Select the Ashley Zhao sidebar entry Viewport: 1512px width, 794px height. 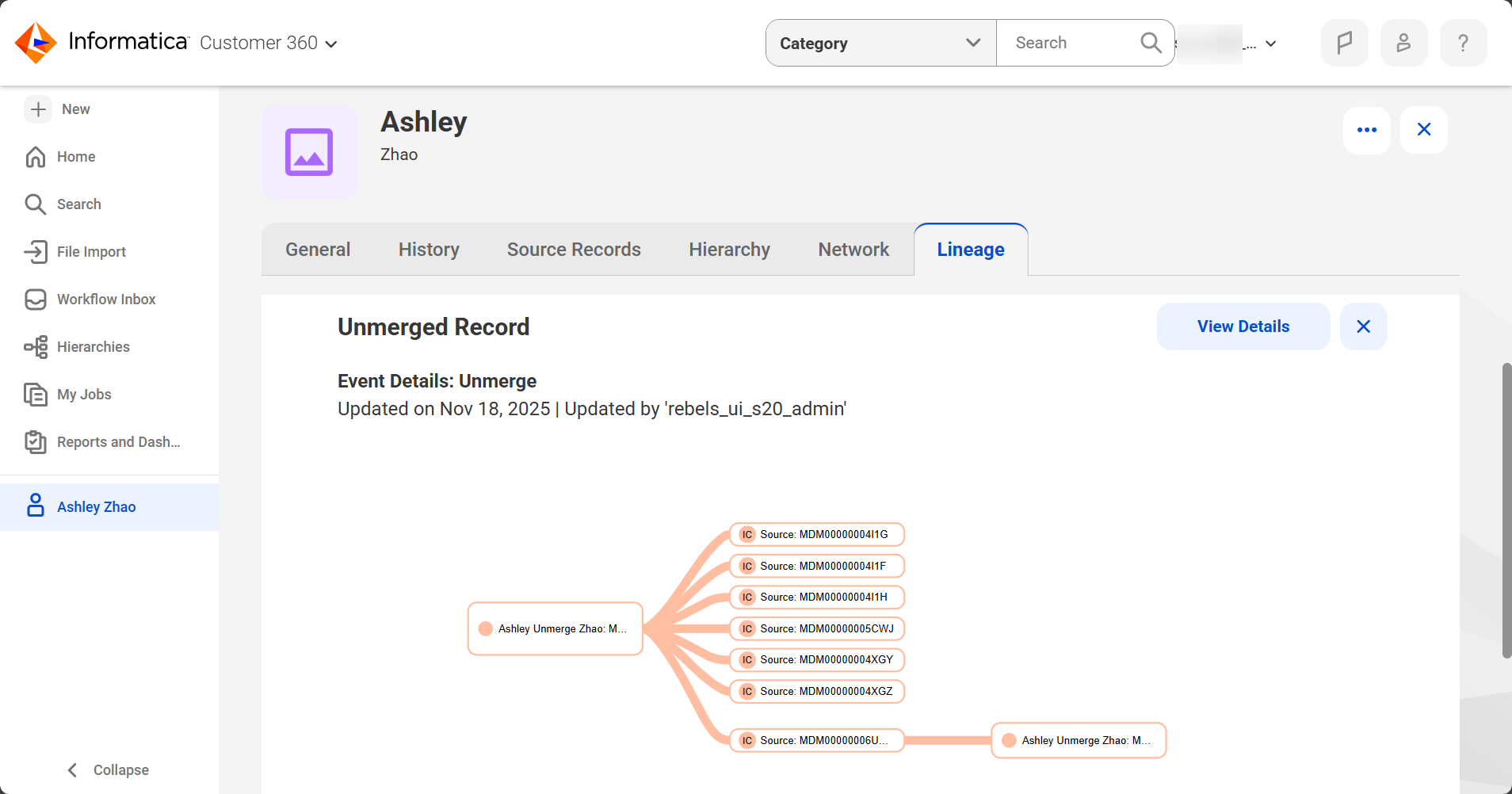tap(109, 507)
